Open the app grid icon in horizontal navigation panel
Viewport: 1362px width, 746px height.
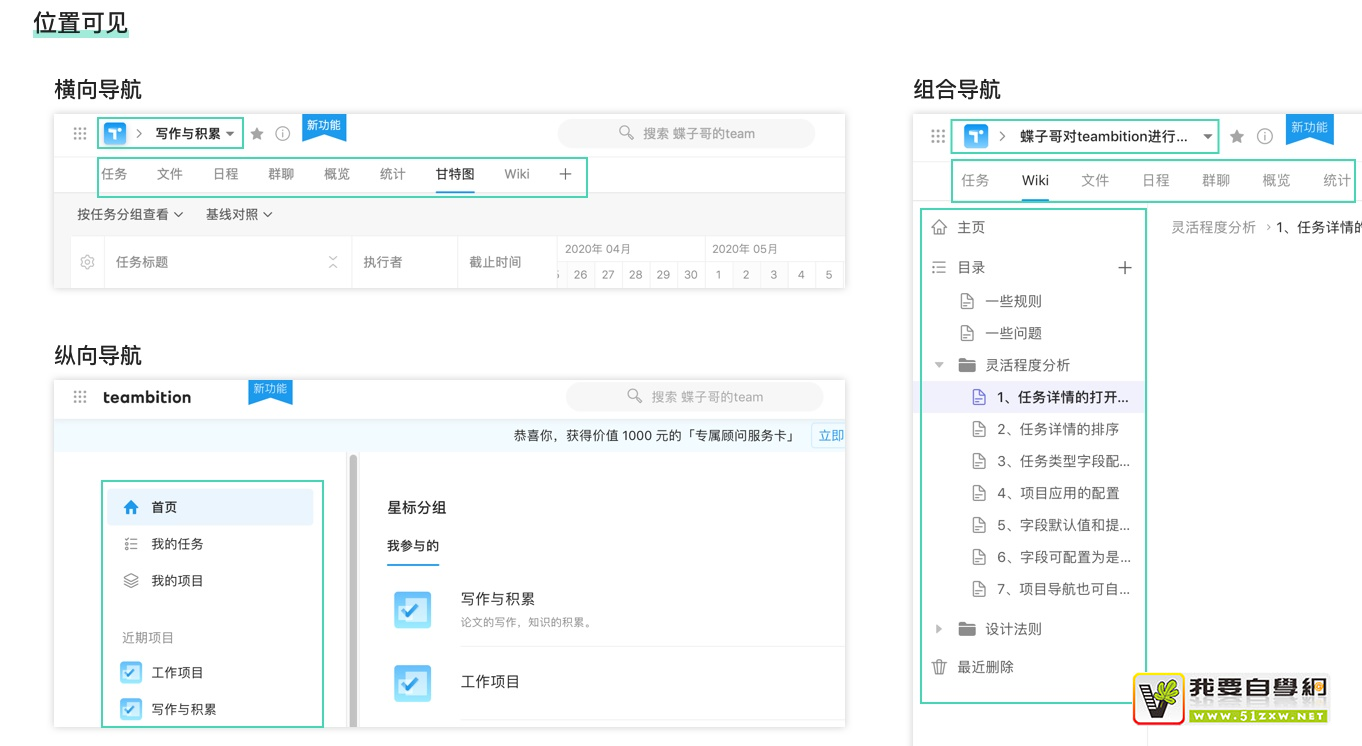(80, 133)
